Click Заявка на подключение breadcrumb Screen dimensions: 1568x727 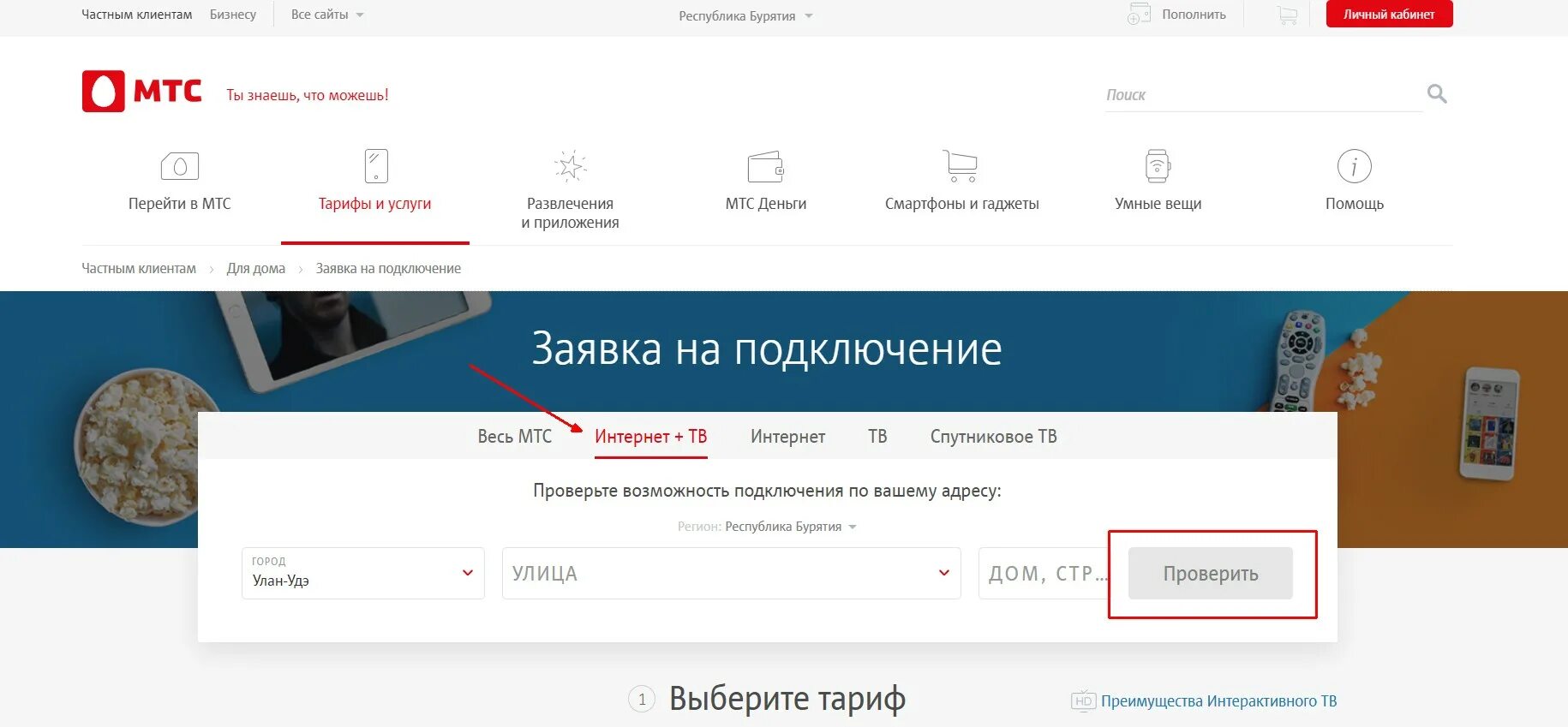click(x=388, y=269)
